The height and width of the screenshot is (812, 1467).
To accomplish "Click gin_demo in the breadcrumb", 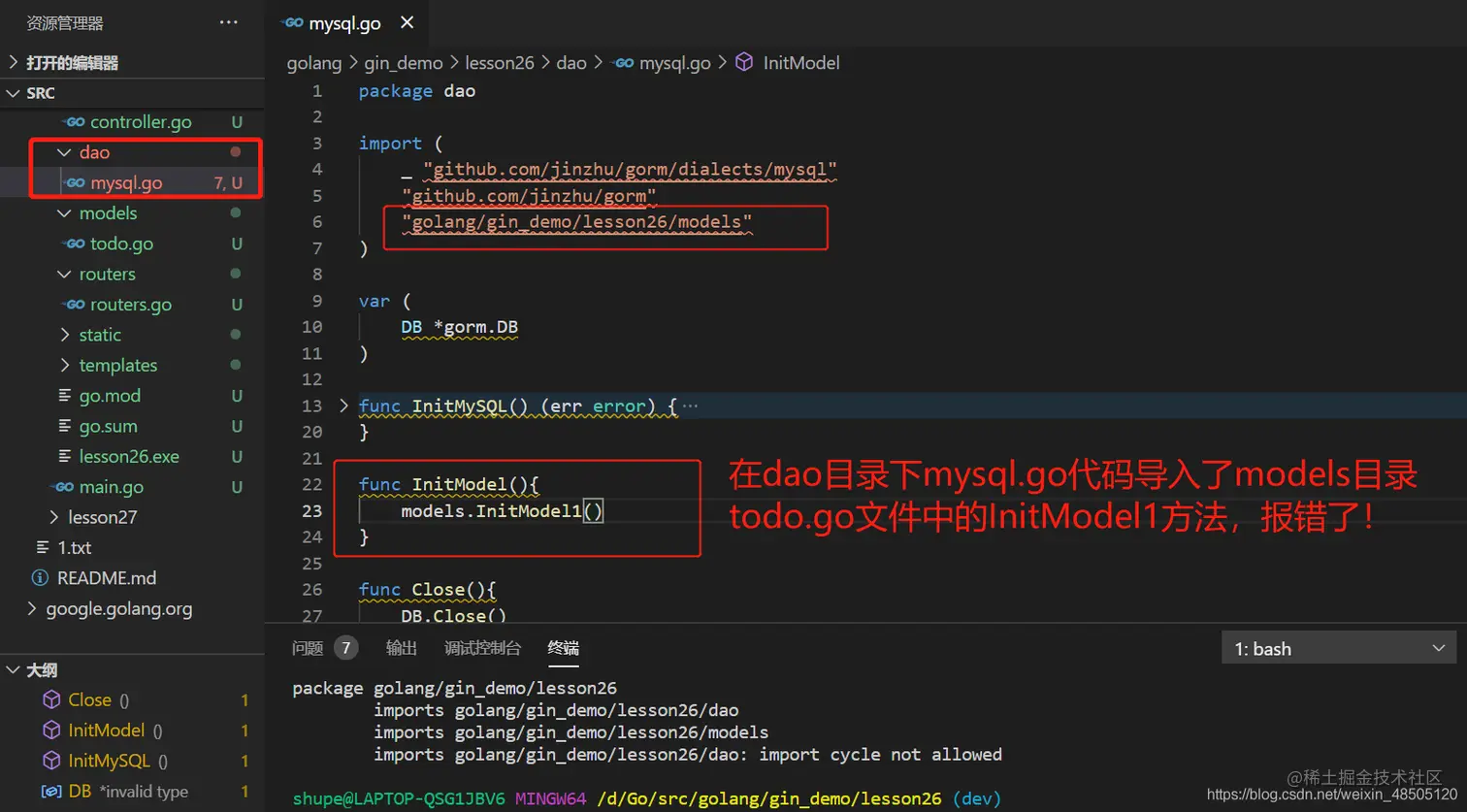I will 404,62.
